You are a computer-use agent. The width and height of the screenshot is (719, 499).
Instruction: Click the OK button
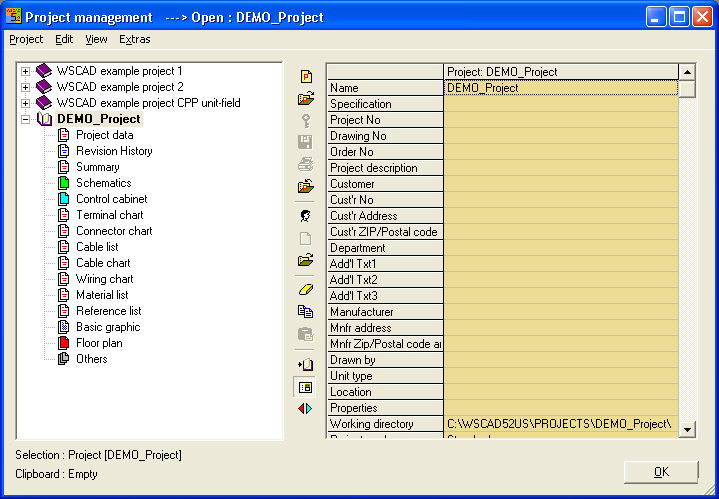click(x=661, y=472)
